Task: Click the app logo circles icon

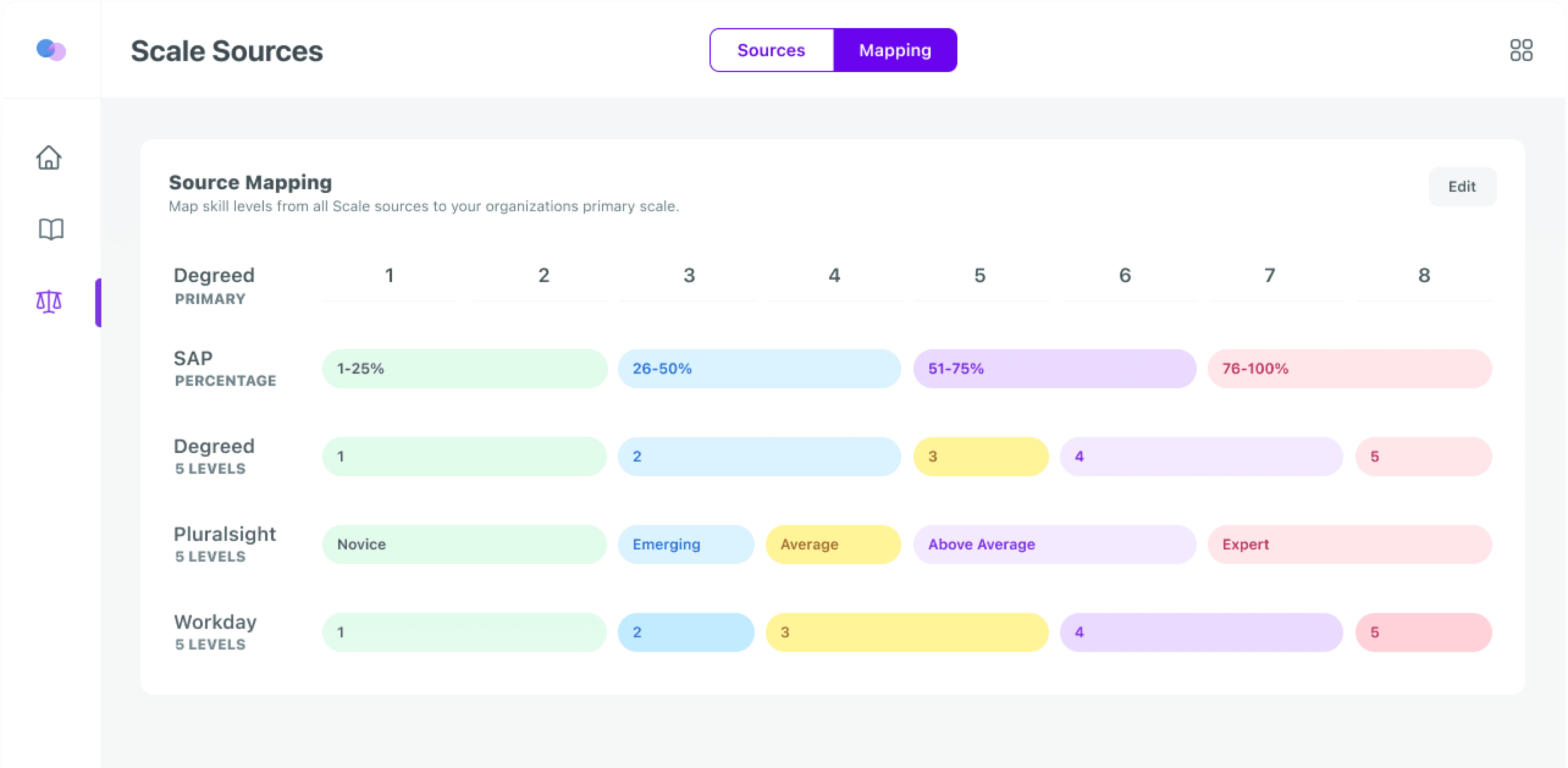Action: pos(51,50)
